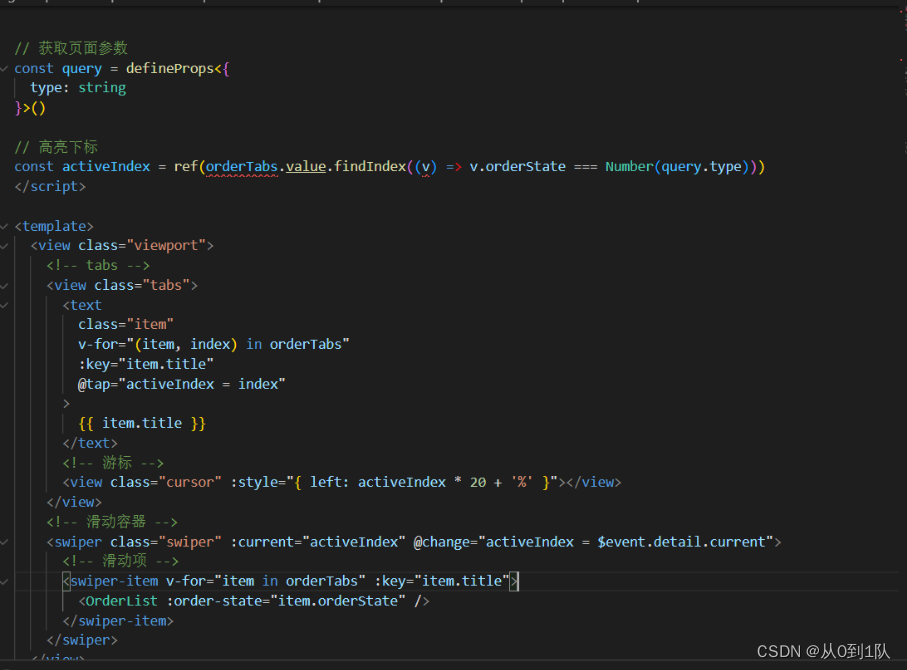Image resolution: width=907 pixels, height=670 pixels.
Task: Click the OrderList component tag
Action: 121,601
